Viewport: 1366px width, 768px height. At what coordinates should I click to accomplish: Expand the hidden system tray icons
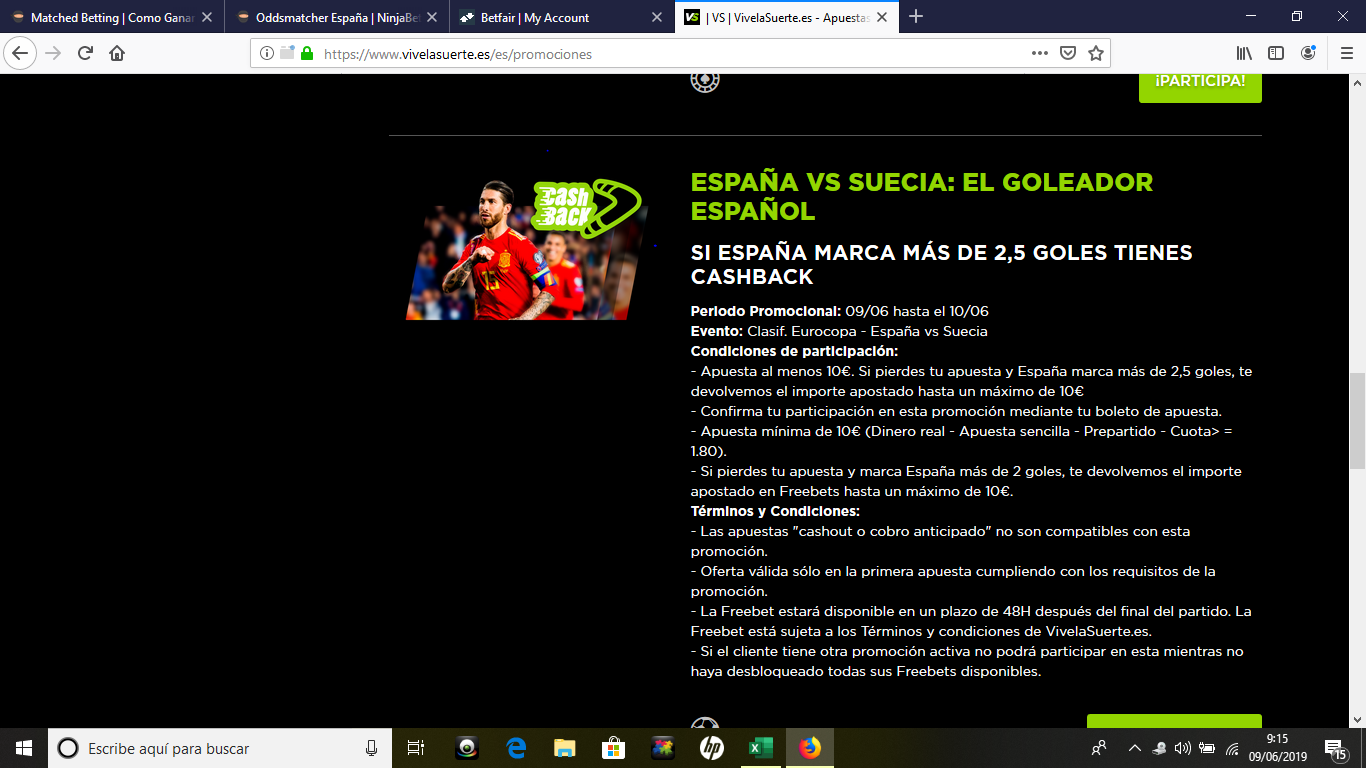point(1134,748)
